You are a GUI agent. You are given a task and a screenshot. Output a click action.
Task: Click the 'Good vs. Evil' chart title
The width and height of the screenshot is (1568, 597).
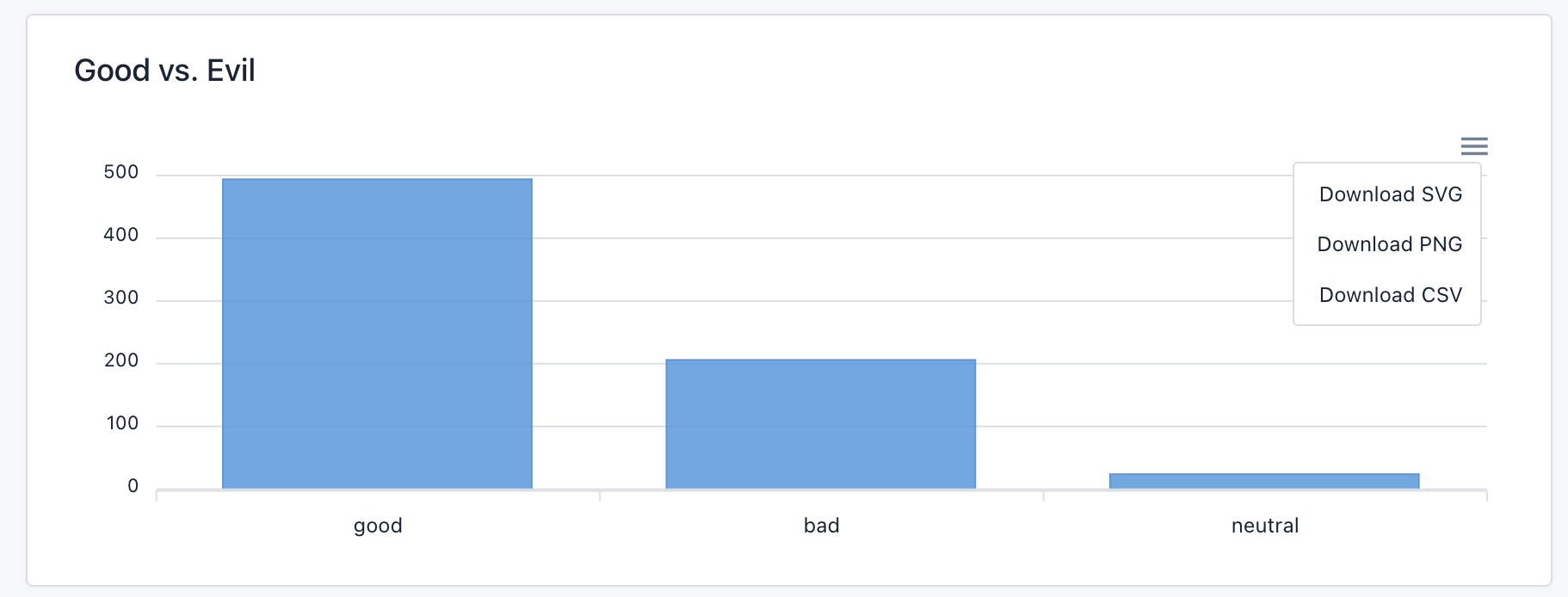[164, 71]
